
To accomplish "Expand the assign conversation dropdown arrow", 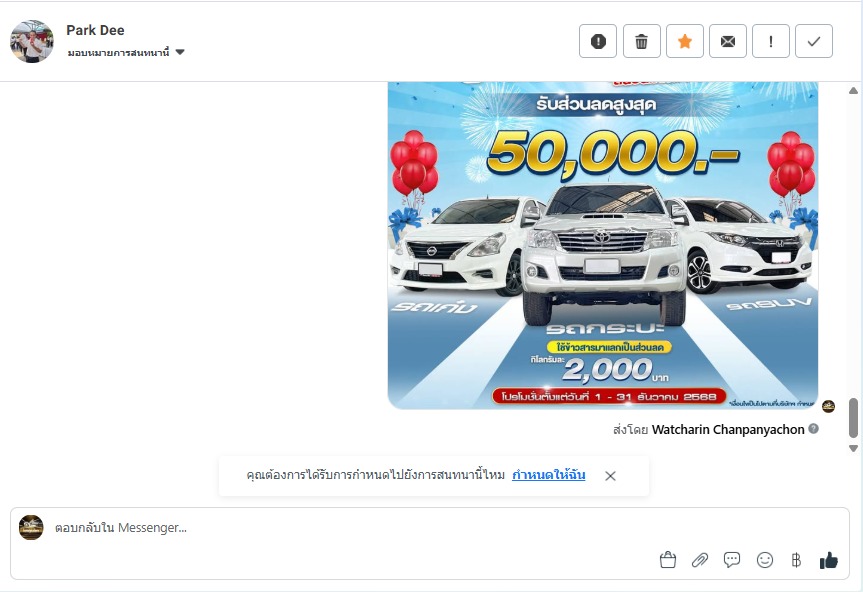I will coord(180,52).
